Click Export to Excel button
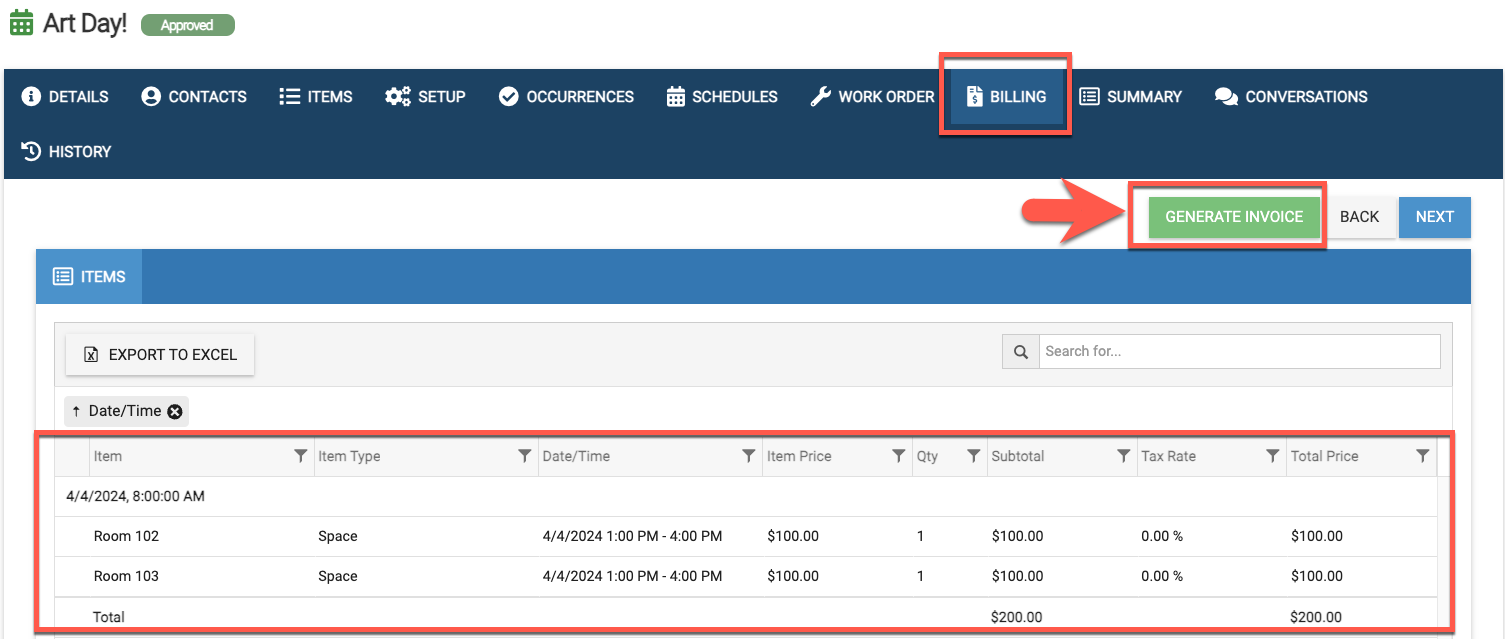 point(160,355)
